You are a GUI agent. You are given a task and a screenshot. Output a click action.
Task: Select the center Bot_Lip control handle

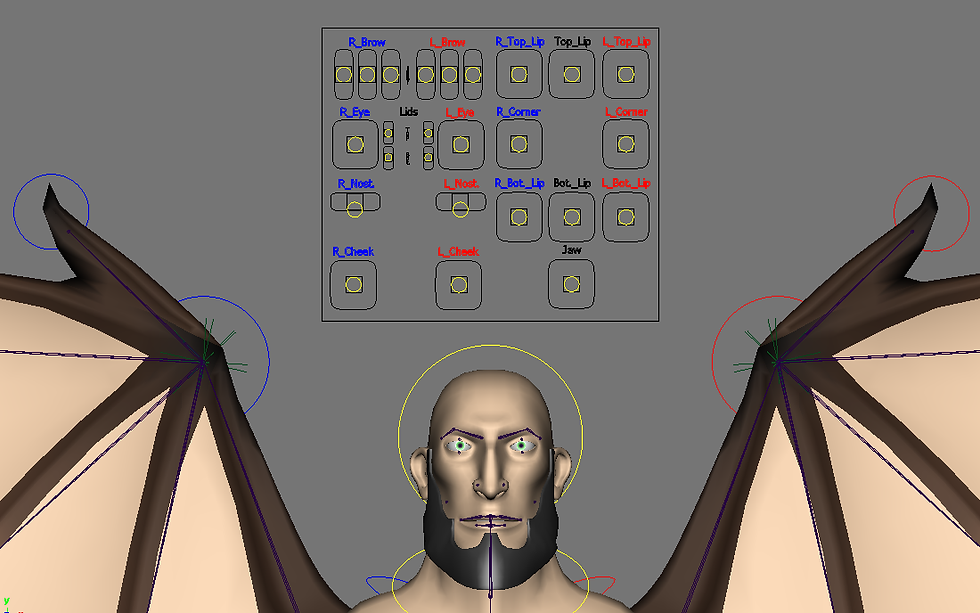click(x=572, y=217)
